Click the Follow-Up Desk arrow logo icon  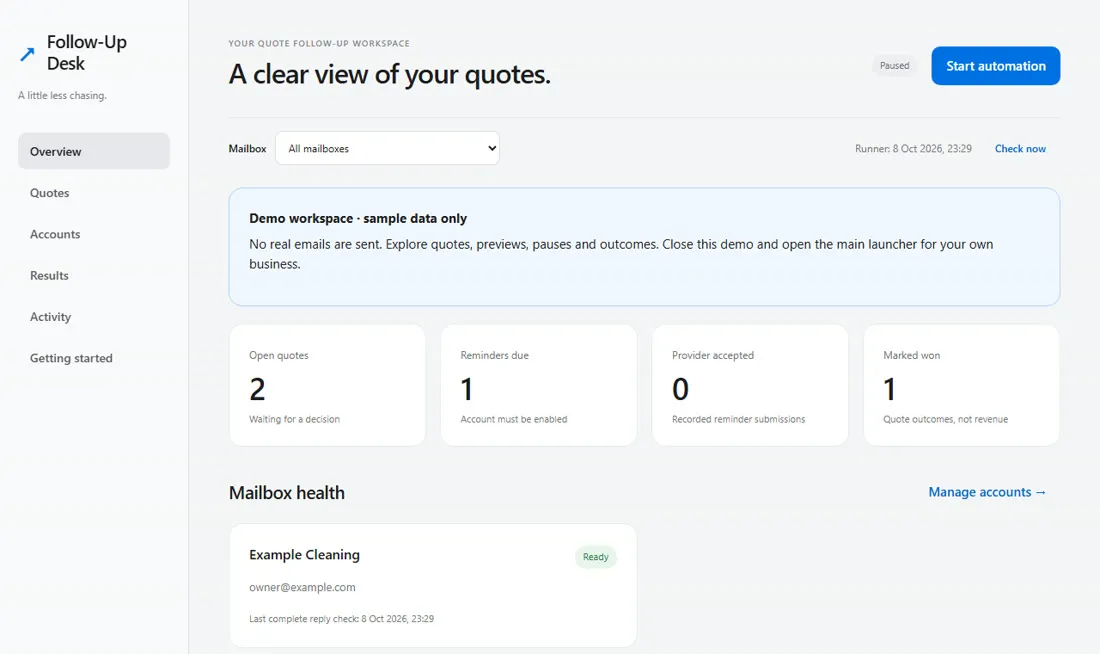(27, 54)
